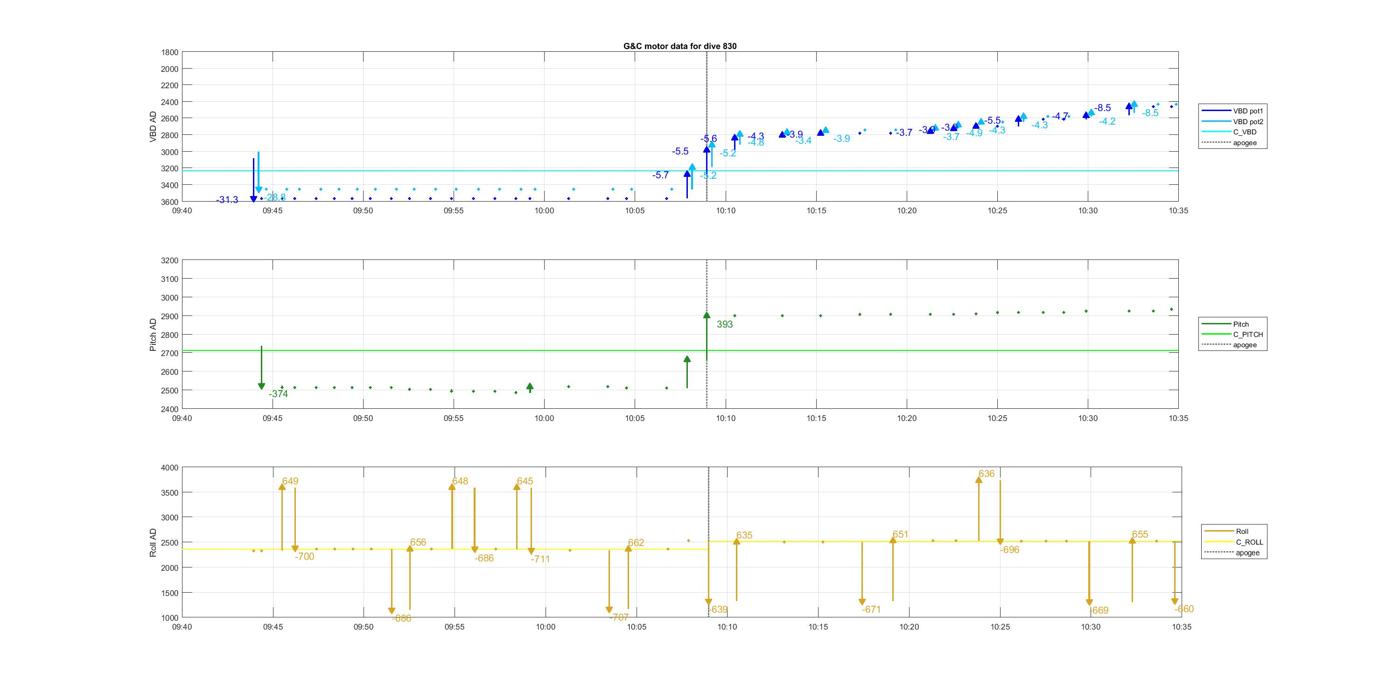Click the roll-up arrow labeled 636

point(979,508)
